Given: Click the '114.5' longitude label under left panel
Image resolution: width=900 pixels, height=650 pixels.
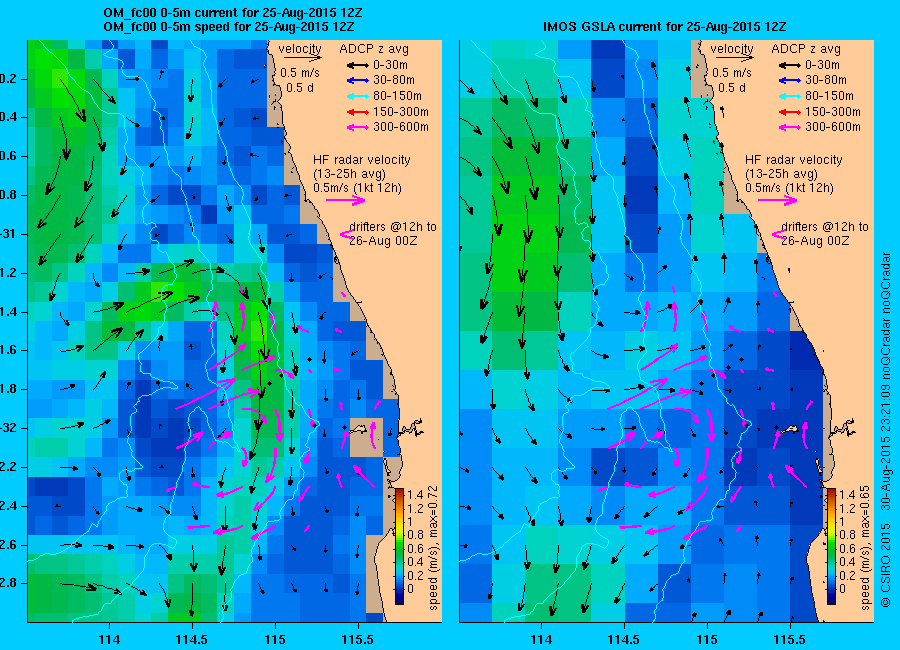Looking at the screenshot, I should coord(192,640).
